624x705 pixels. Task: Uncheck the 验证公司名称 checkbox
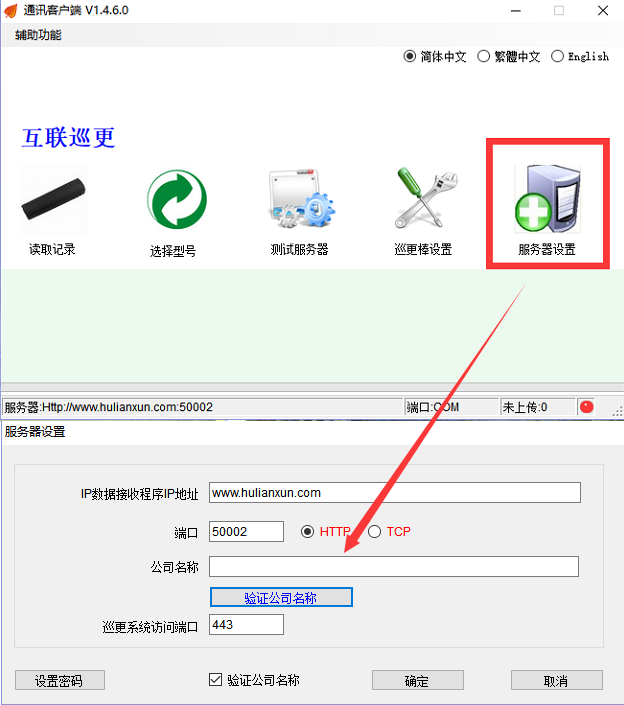tap(215, 679)
